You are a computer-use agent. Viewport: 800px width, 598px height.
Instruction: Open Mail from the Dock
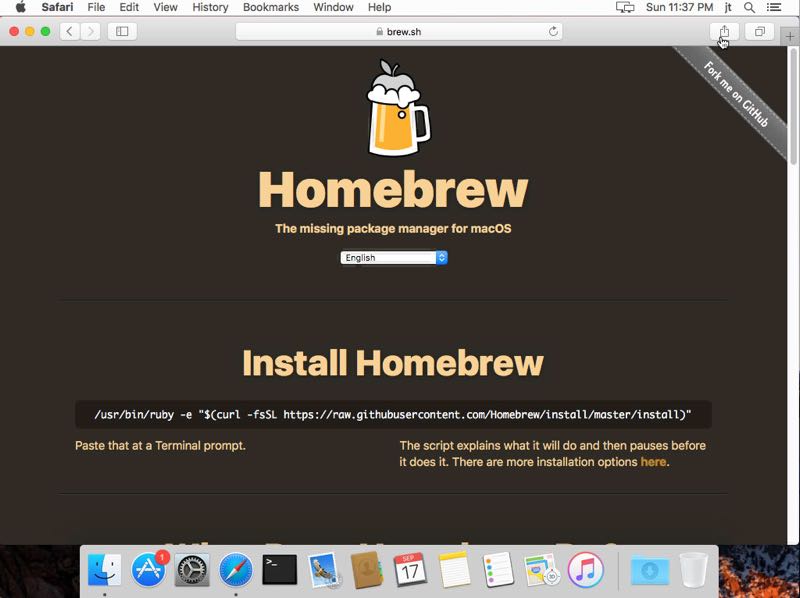[x=323, y=569]
